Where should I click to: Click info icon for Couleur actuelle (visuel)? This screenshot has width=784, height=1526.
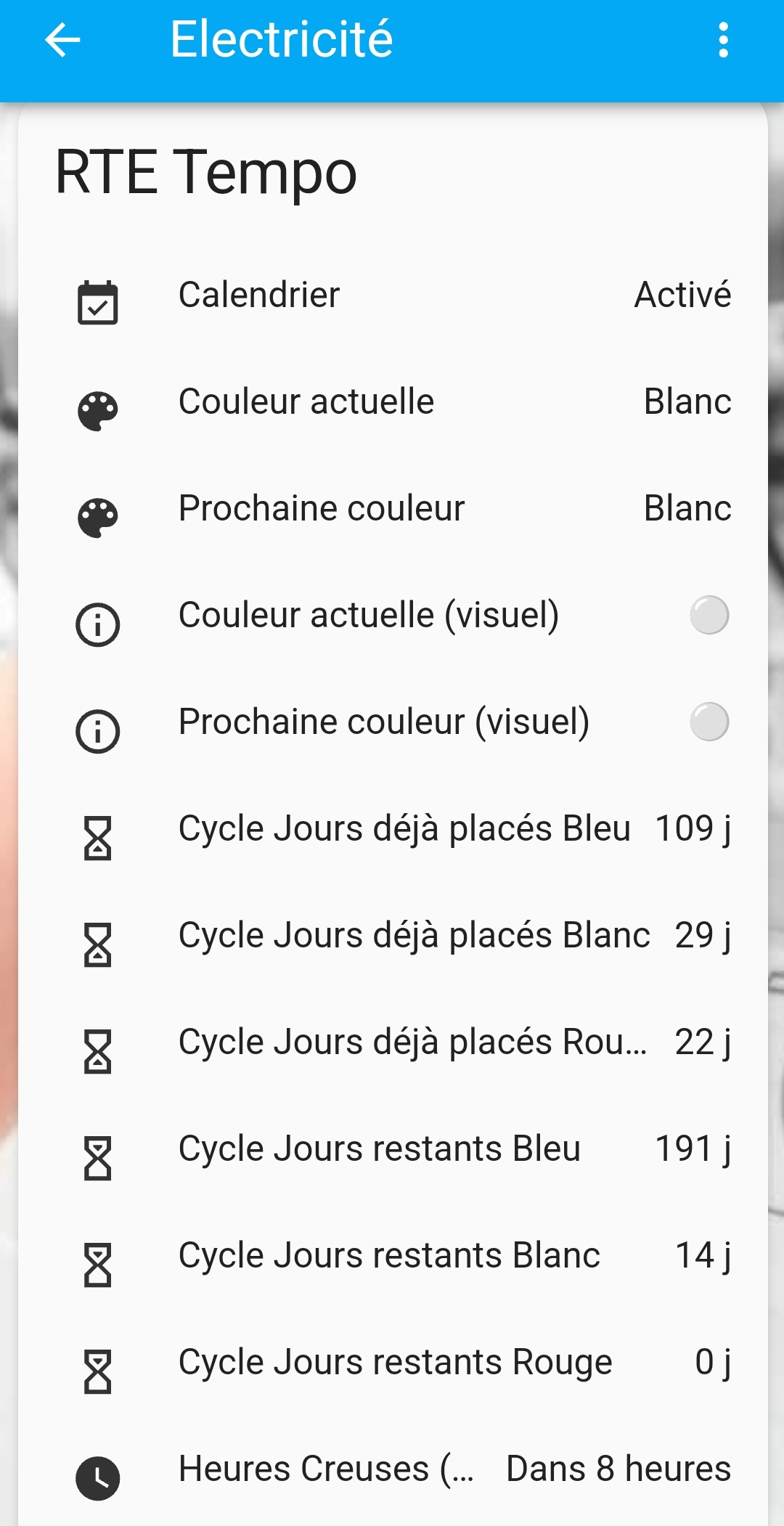tap(98, 624)
